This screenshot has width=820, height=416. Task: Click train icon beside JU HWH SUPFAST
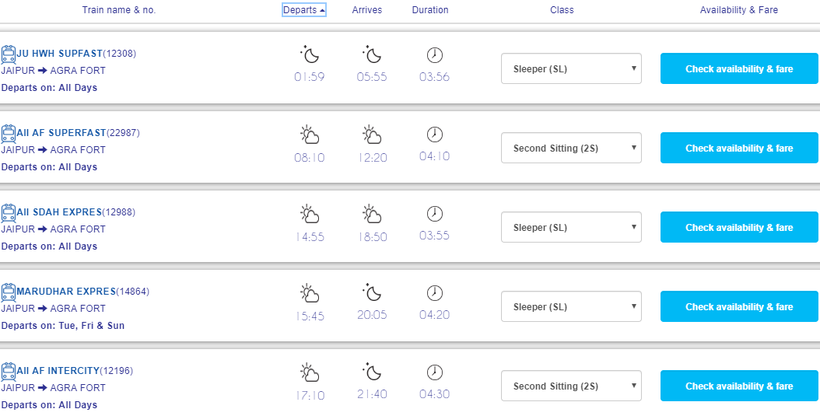(8, 54)
